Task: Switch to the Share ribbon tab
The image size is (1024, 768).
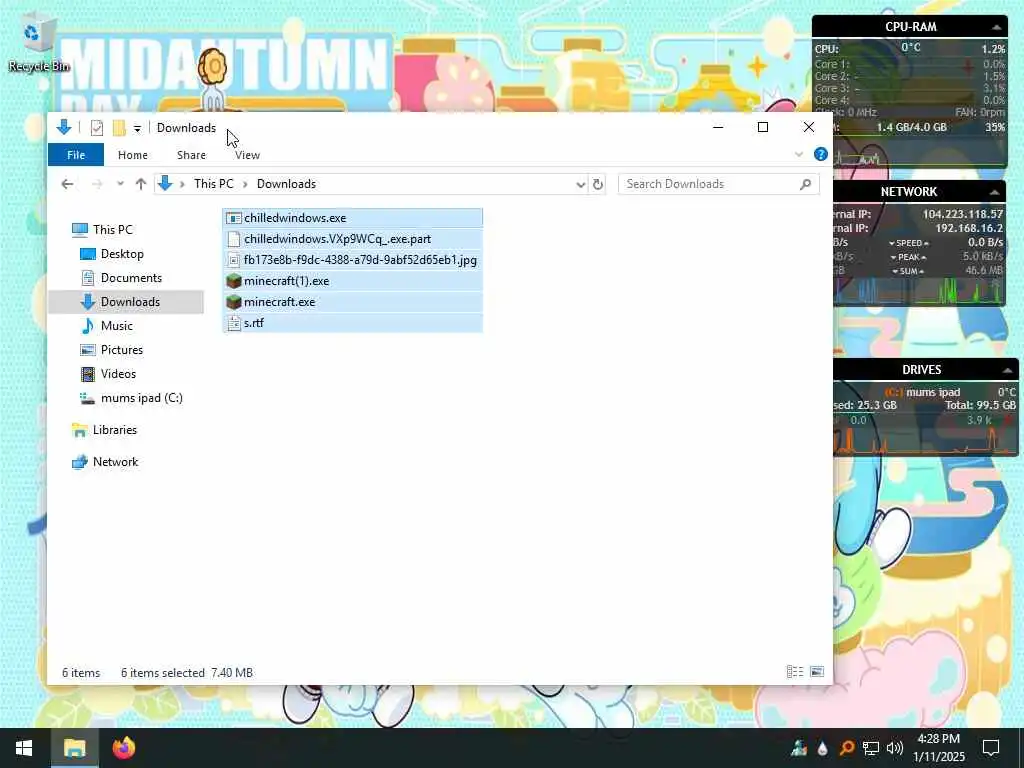Action: click(x=191, y=155)
